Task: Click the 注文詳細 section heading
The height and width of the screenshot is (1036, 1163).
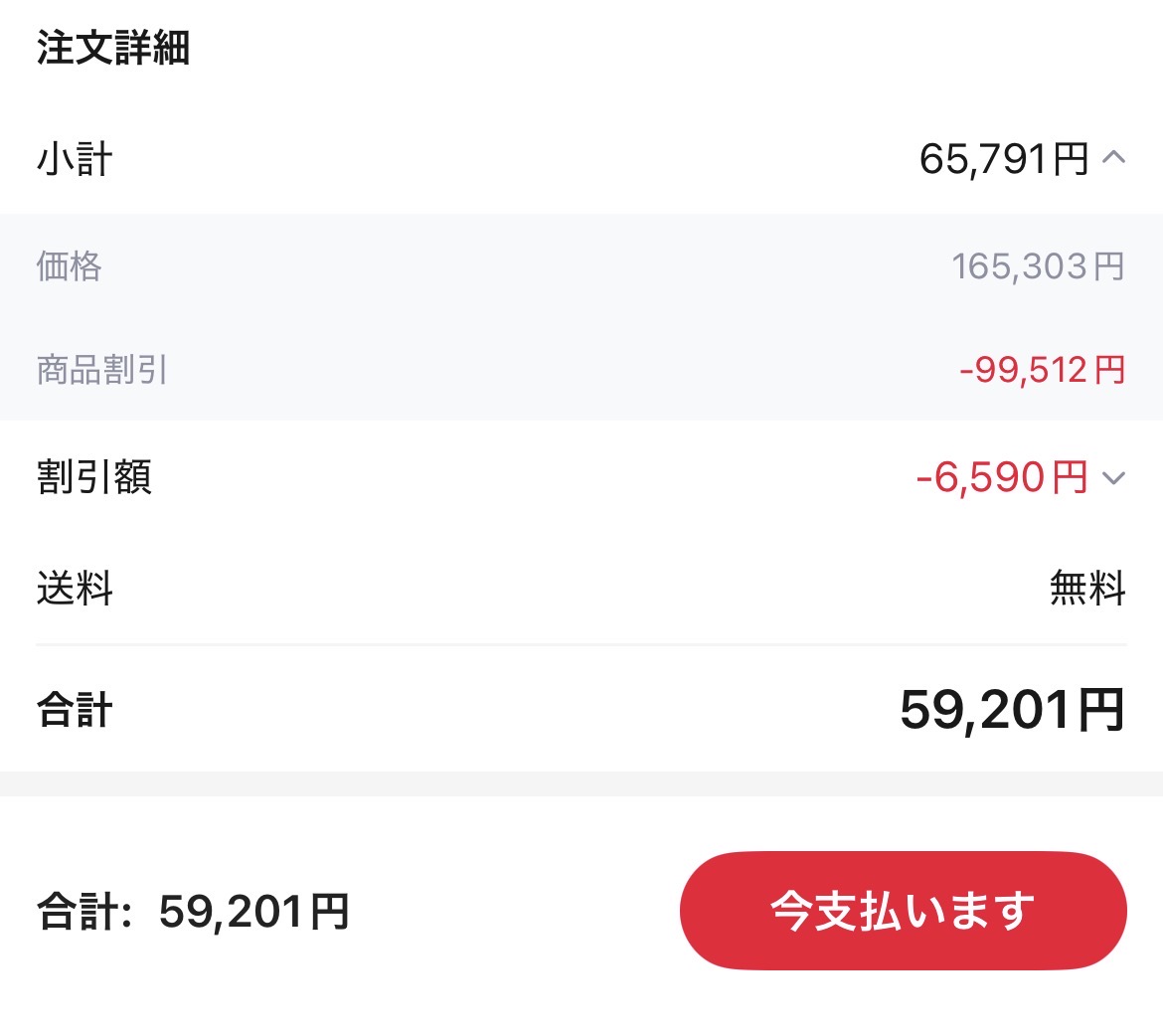Action: click(x=112, y=48)
